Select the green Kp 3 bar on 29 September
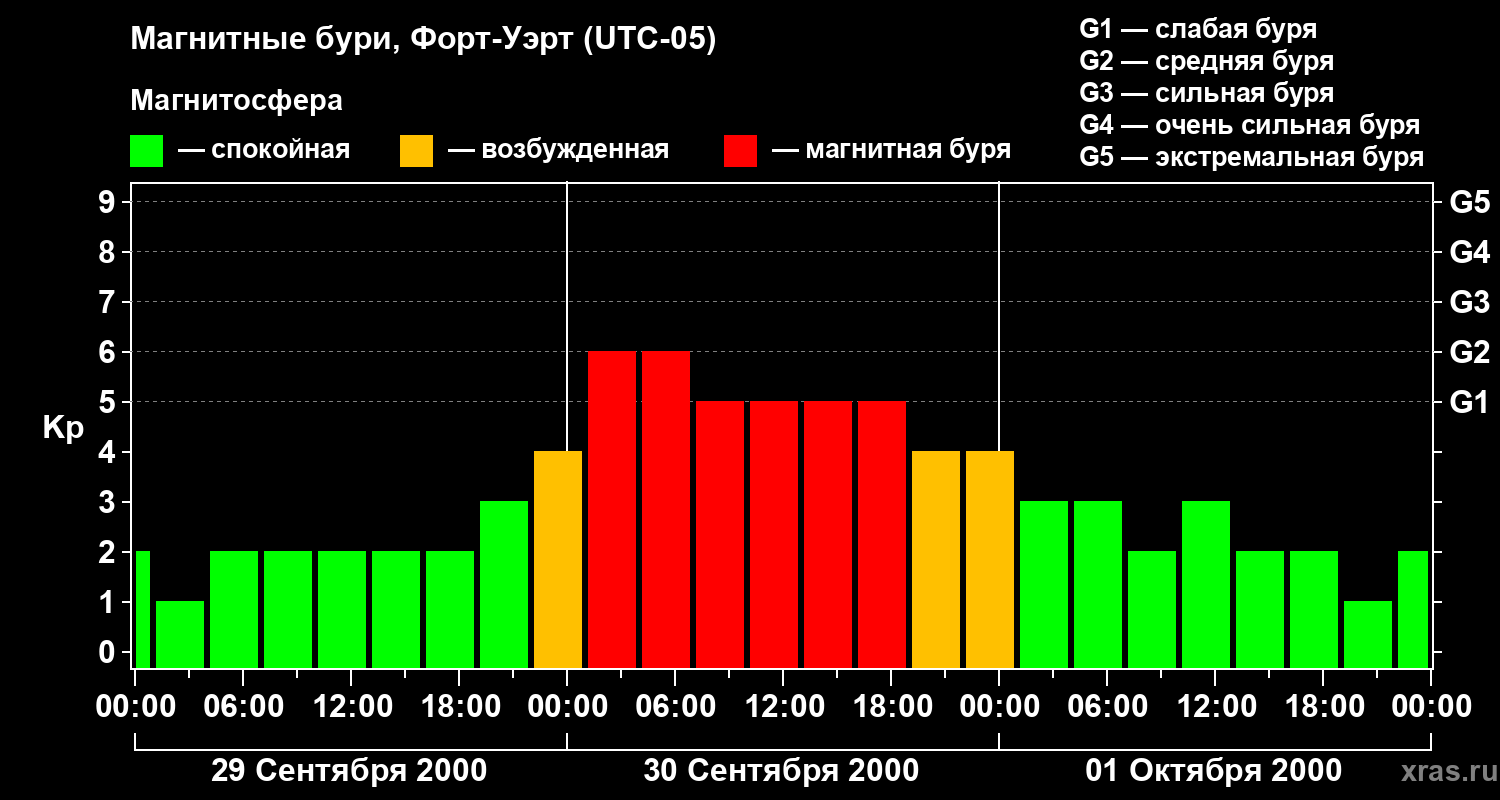This screenshot has width=1500, height=800. pyautogui.click(x=504, y=584)
